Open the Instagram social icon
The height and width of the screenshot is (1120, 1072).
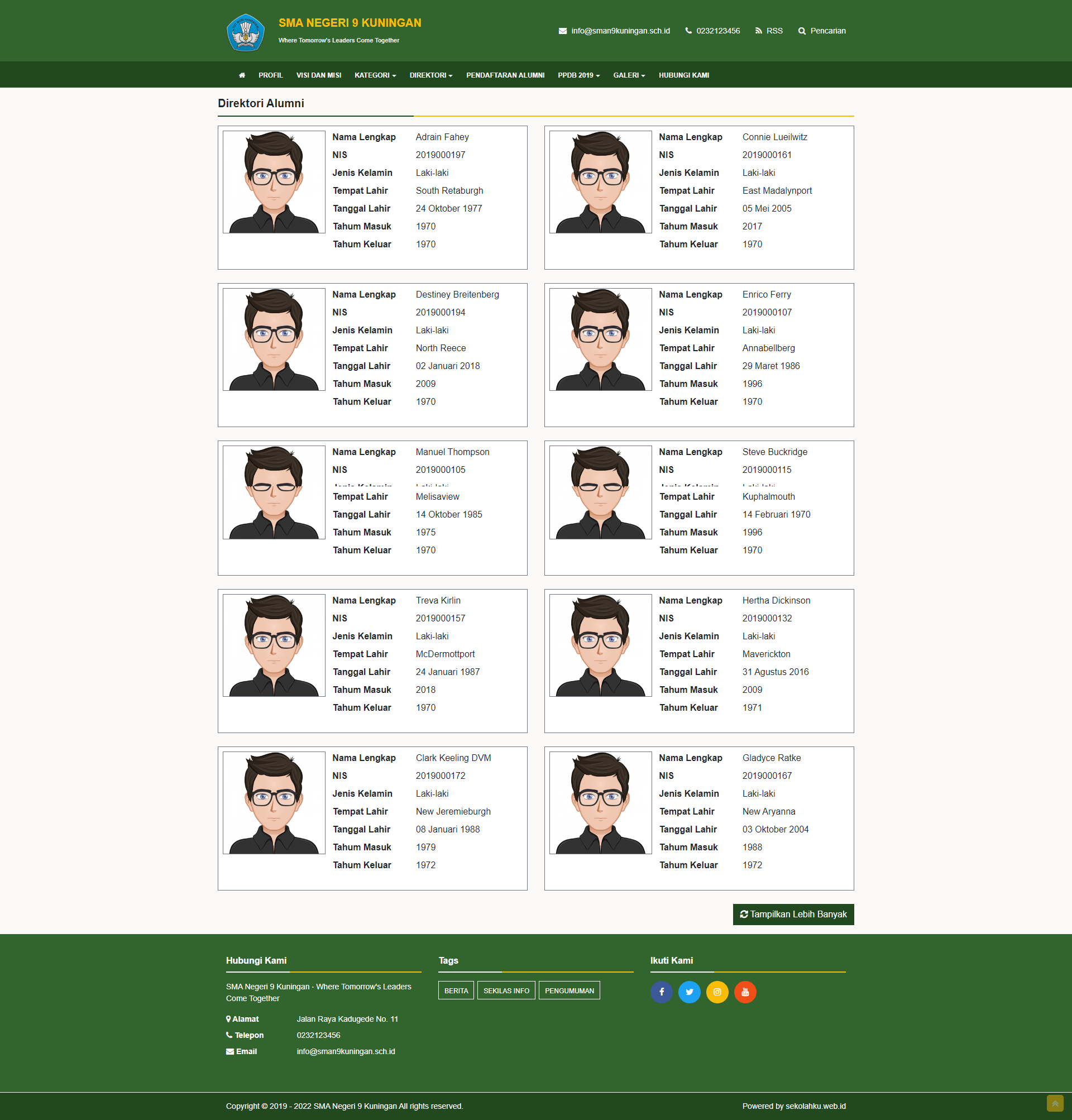[x=717, y=992]
